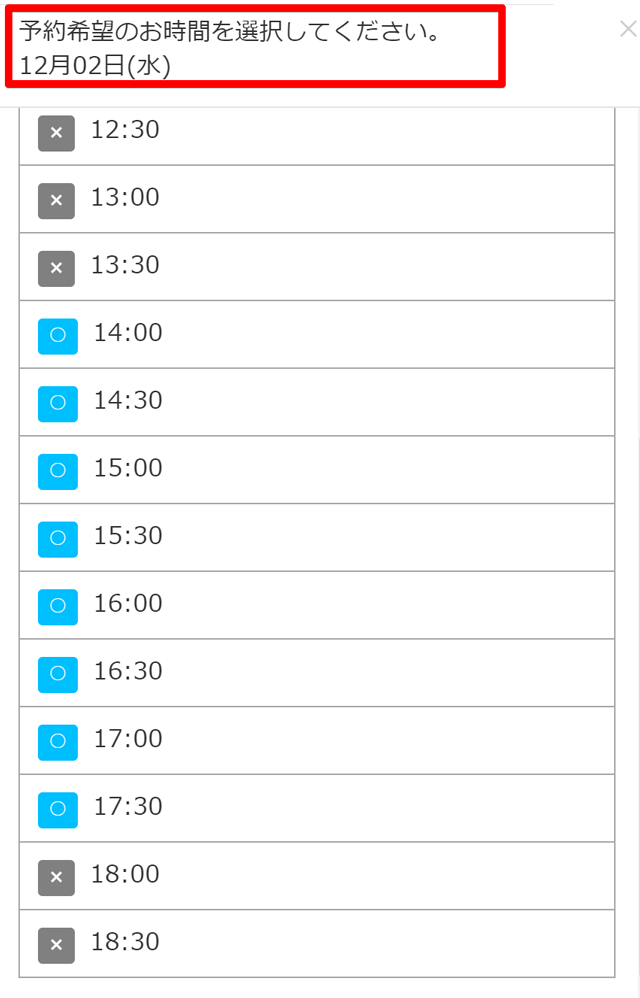The image size is (640, 998).
Task: Click the 12月02日(水) date header text
Action: tap(95, 66)
